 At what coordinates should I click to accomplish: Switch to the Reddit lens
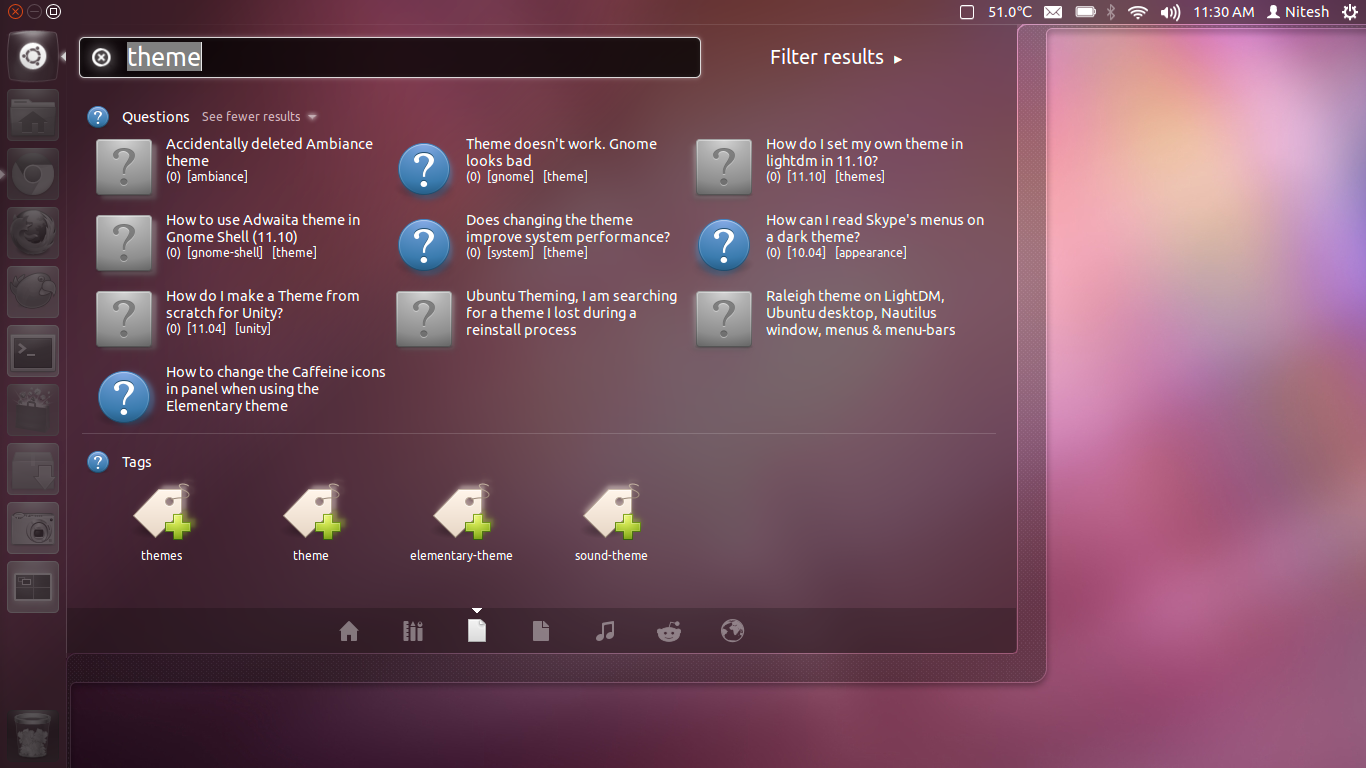[669, 631]
